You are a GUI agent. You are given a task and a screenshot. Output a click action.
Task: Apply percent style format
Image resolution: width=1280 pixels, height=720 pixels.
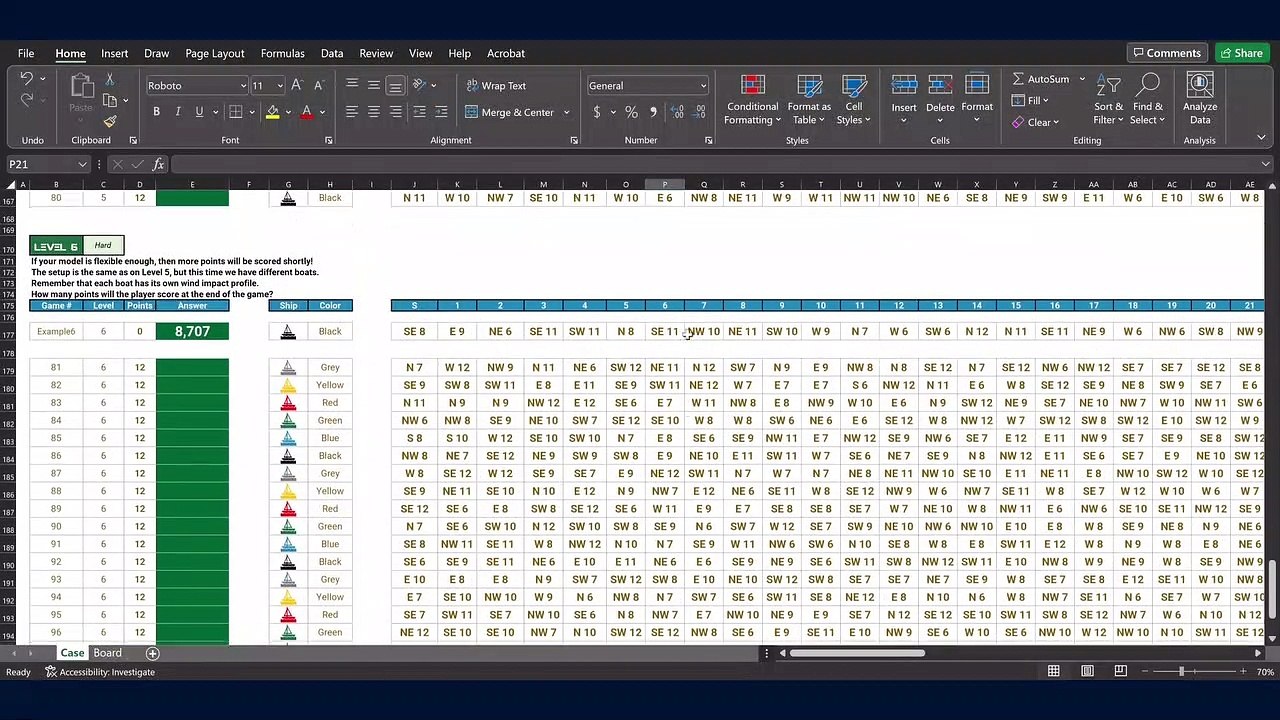click(631, 112)
